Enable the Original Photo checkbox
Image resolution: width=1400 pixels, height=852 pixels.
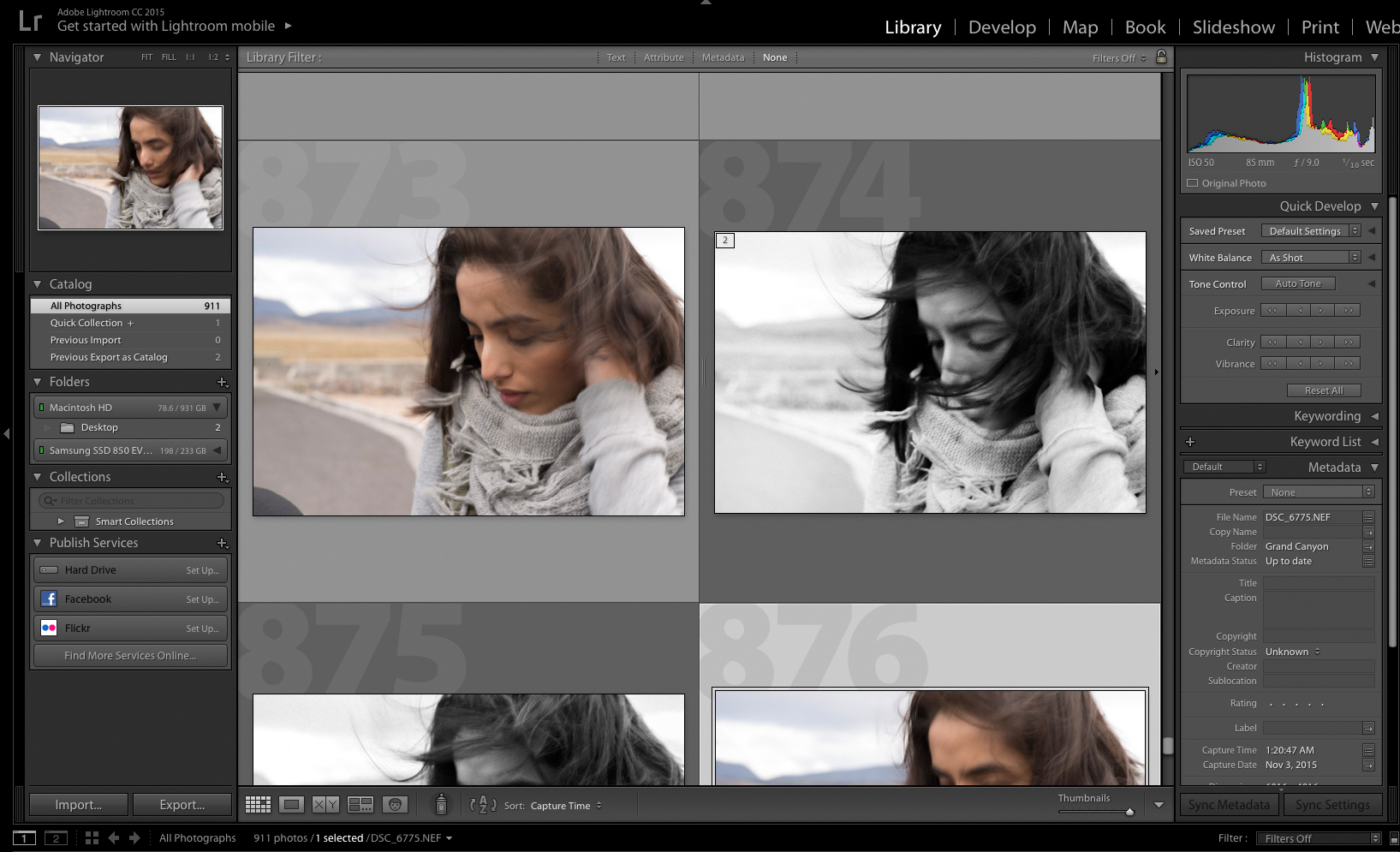(1192, 182)
